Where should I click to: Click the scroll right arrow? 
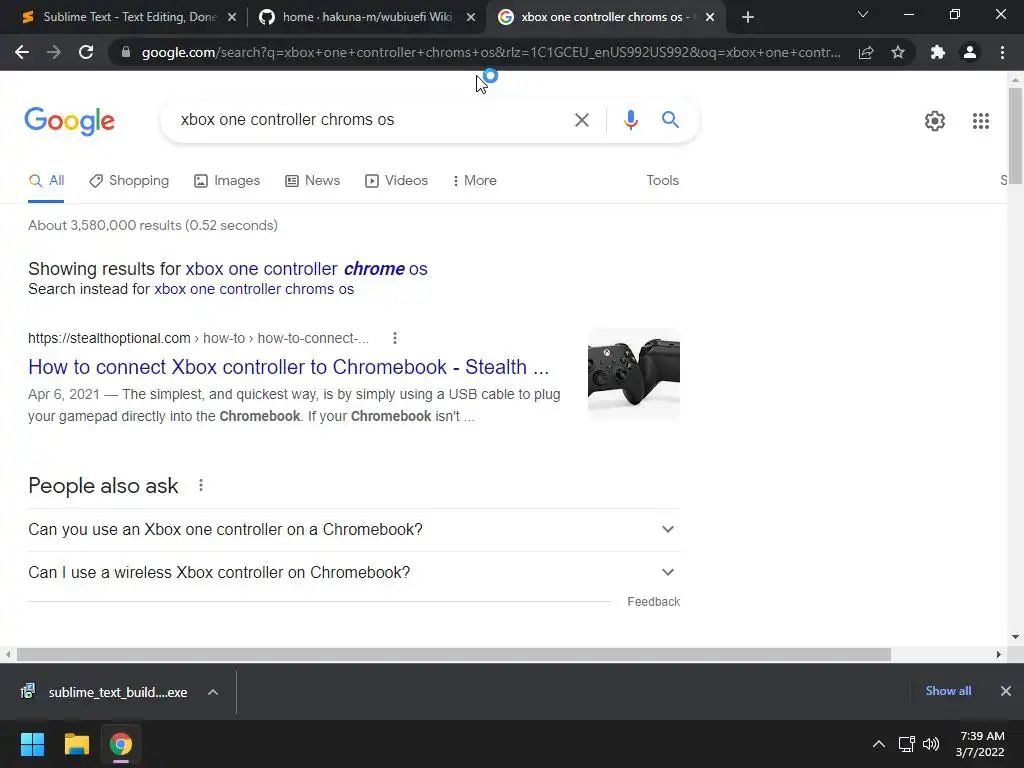[999, 654]
